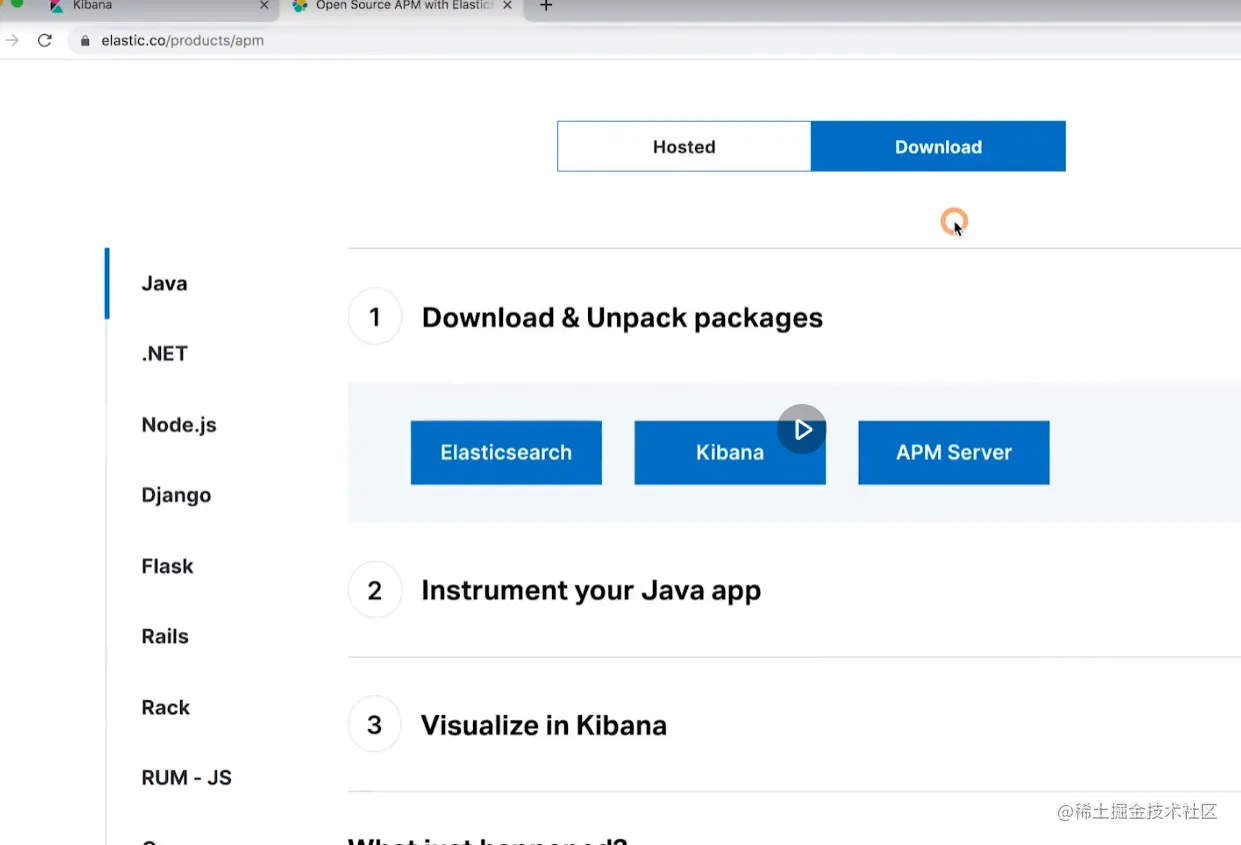Click the Kibana tab favicon
Image resolution: width=1241 pixels, height=845 pixels.
[57, 6]
